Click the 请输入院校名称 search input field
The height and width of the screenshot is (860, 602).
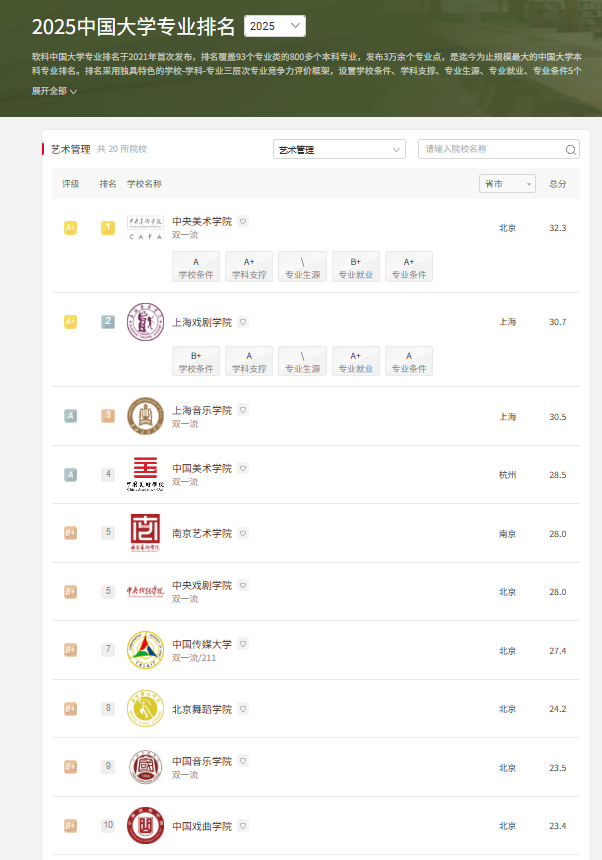(490, 149)
